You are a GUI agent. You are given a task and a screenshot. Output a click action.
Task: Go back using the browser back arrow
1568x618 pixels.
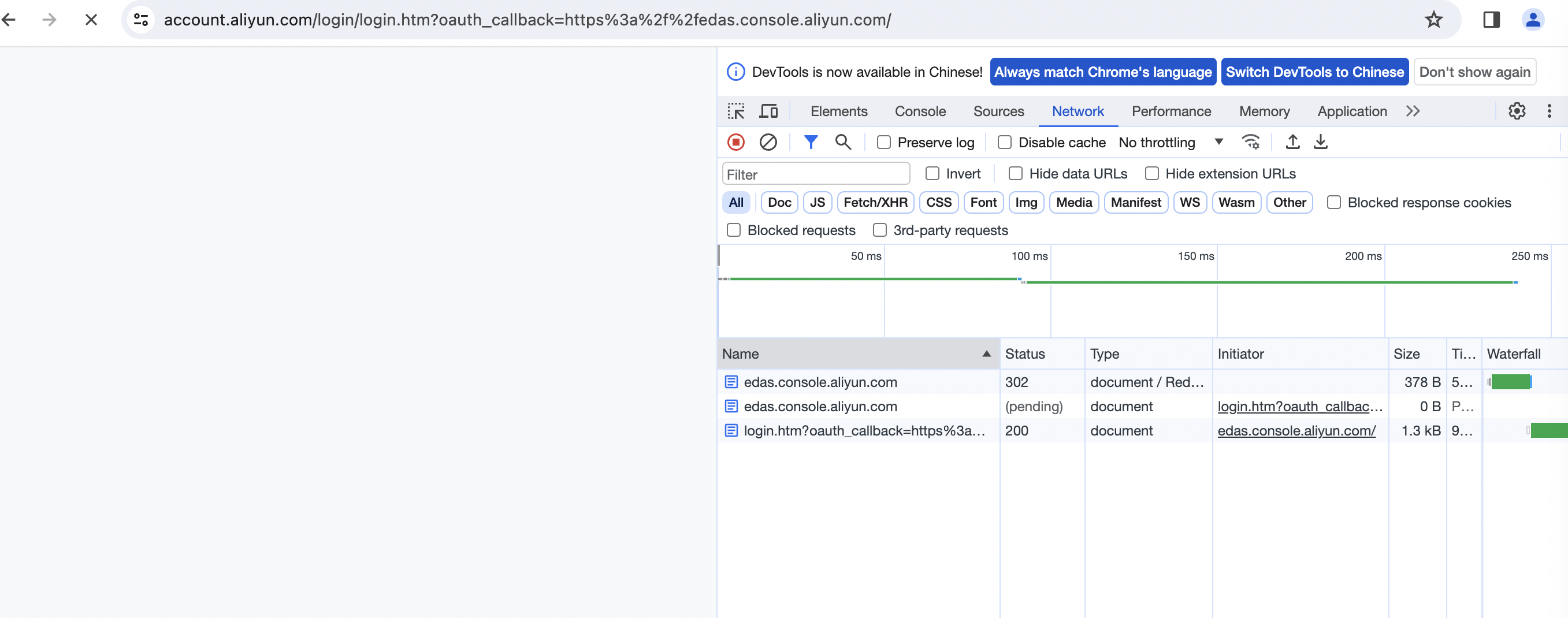[x=9, y=20]
